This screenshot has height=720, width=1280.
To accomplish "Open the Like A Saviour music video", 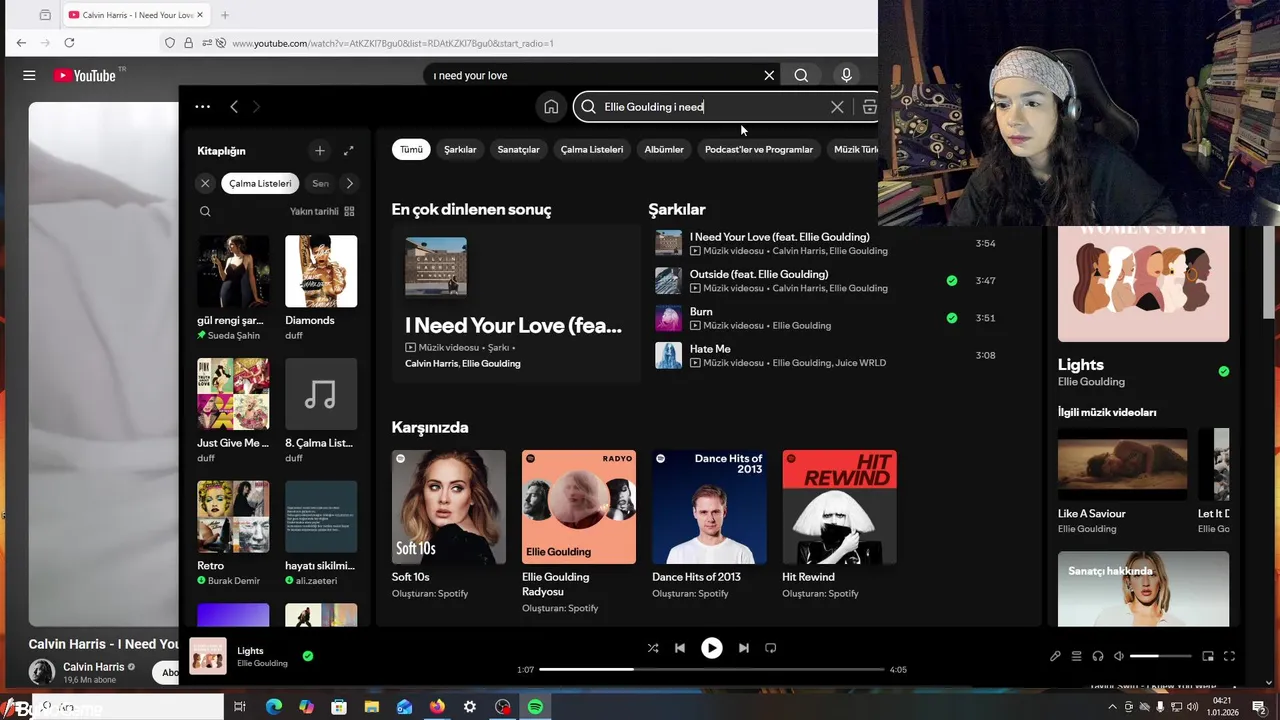I will coord(1123,481).
